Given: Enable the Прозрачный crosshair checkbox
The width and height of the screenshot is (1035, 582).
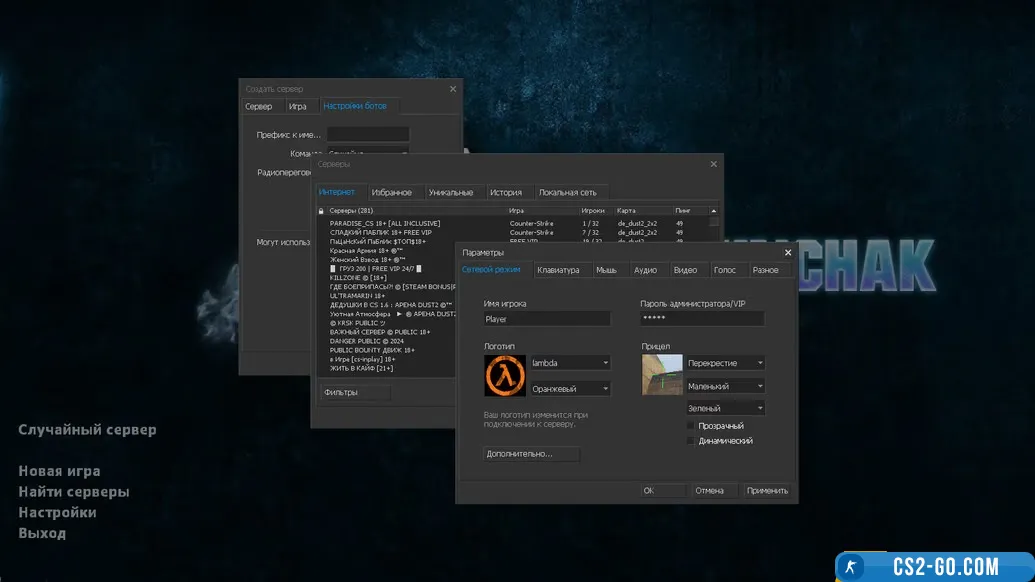Looking at the screenshot, I should click(691, 426).
